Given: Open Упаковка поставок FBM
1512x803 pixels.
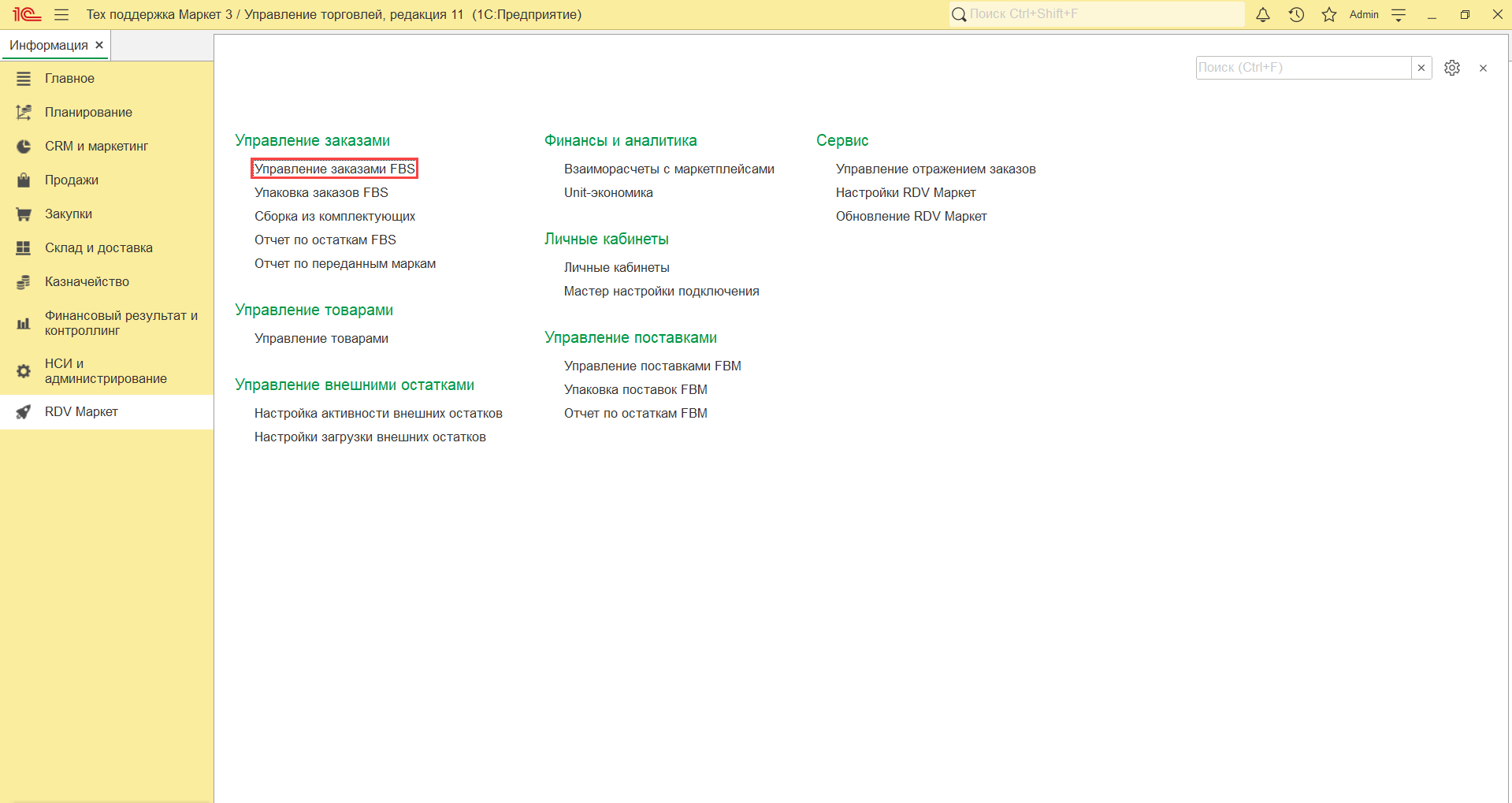Looking at the screenshot, I should click(636, 390).
